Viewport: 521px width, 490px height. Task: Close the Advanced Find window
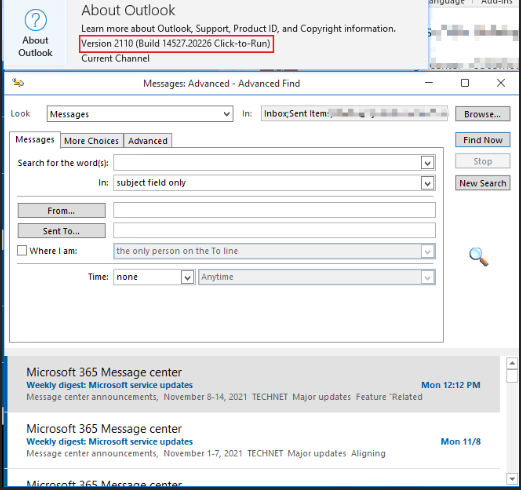coord(501,83)
